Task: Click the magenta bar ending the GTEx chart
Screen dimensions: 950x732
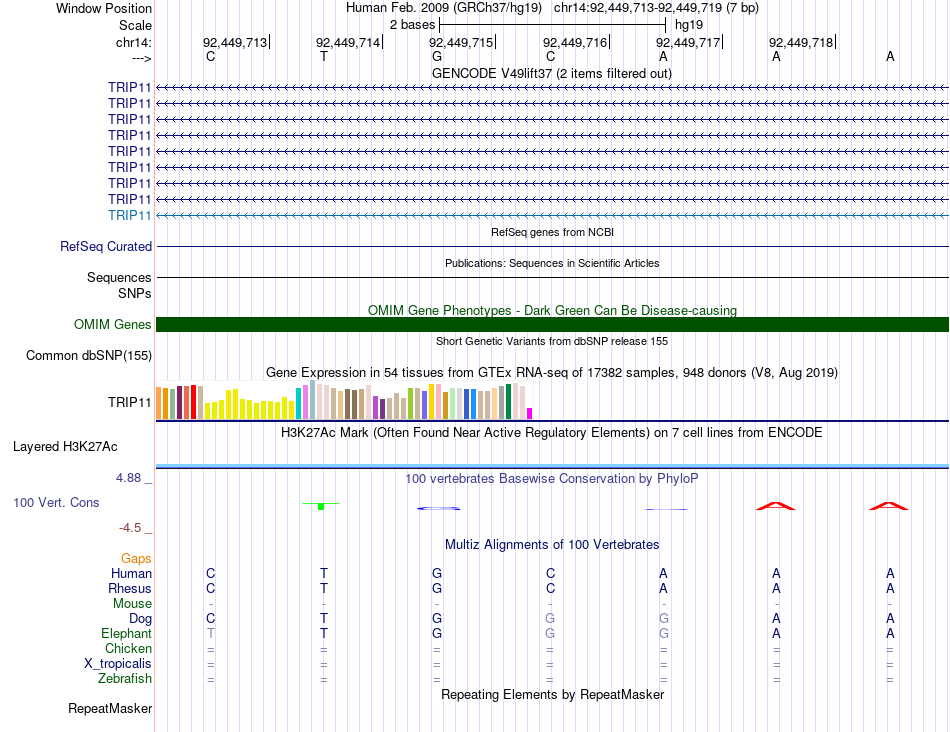Action: pos(530,413)
